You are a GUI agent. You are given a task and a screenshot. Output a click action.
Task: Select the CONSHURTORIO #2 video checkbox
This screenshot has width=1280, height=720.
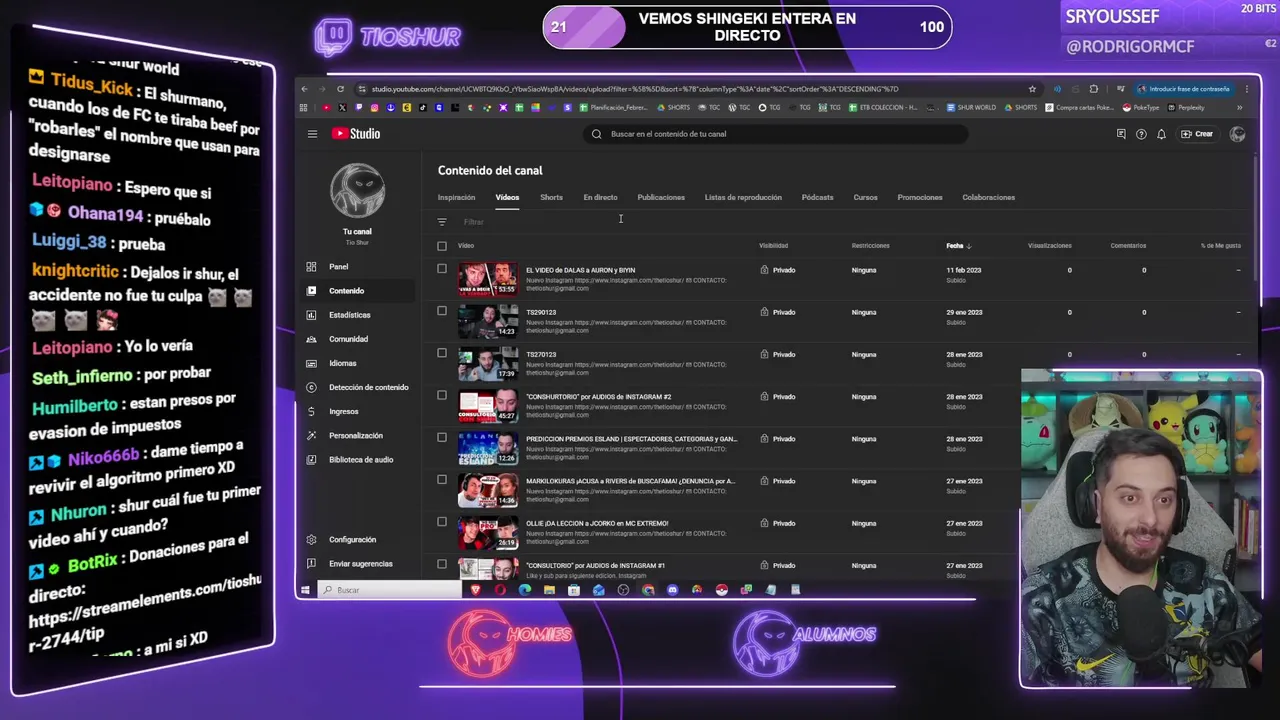pos(442,395)
